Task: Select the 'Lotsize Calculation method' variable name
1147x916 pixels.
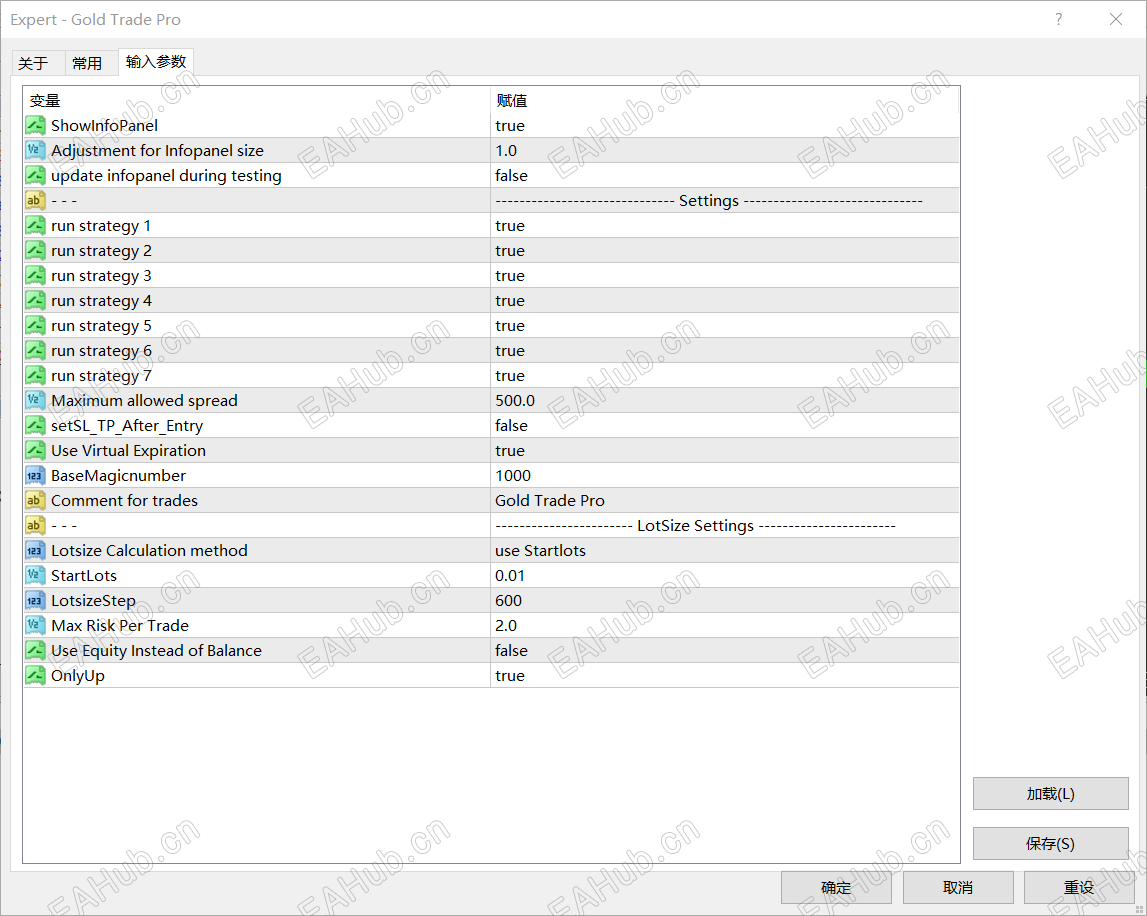Action: point(149,550)
